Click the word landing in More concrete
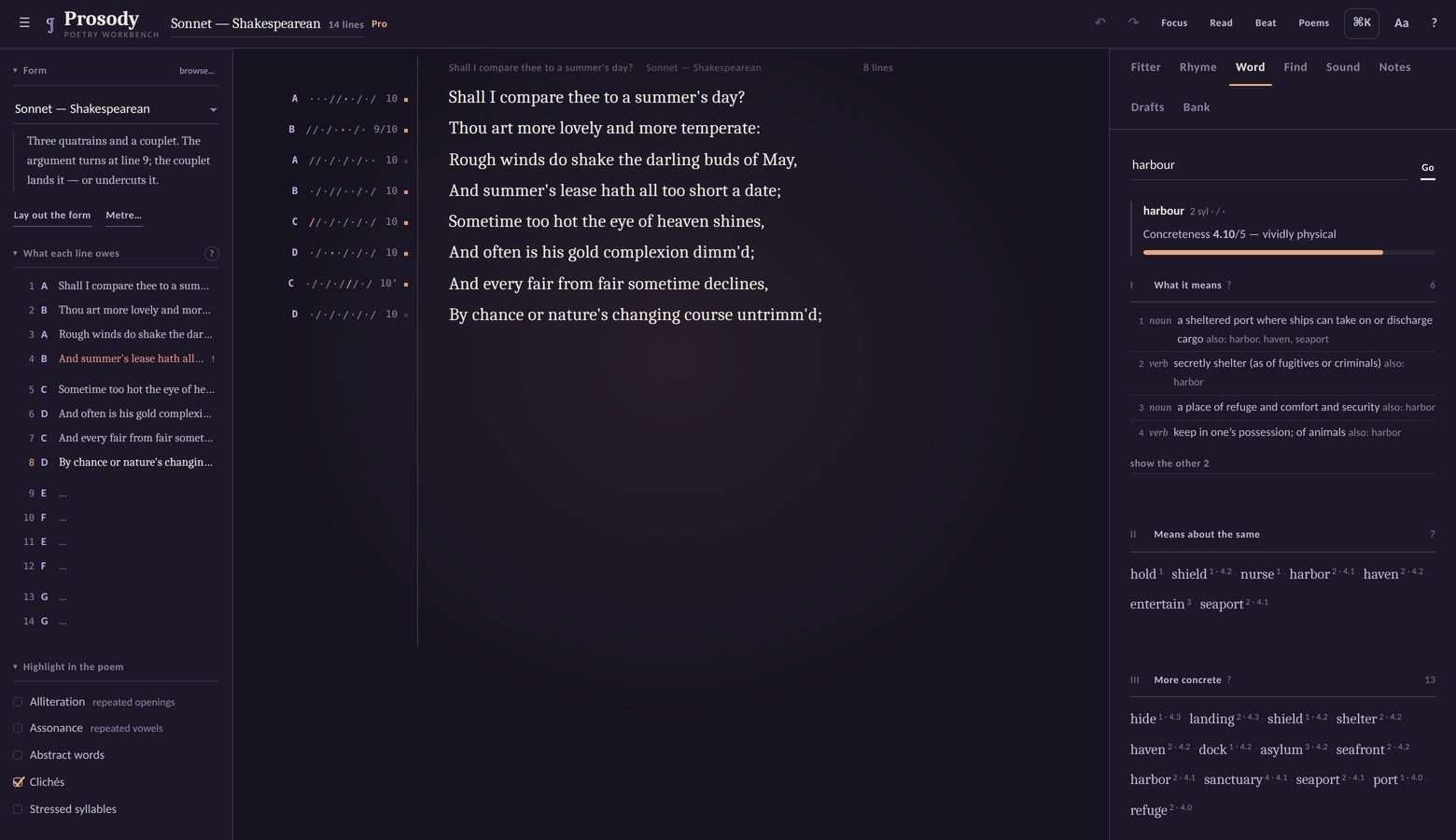The image size is (1456, 840). [1211, 719]
